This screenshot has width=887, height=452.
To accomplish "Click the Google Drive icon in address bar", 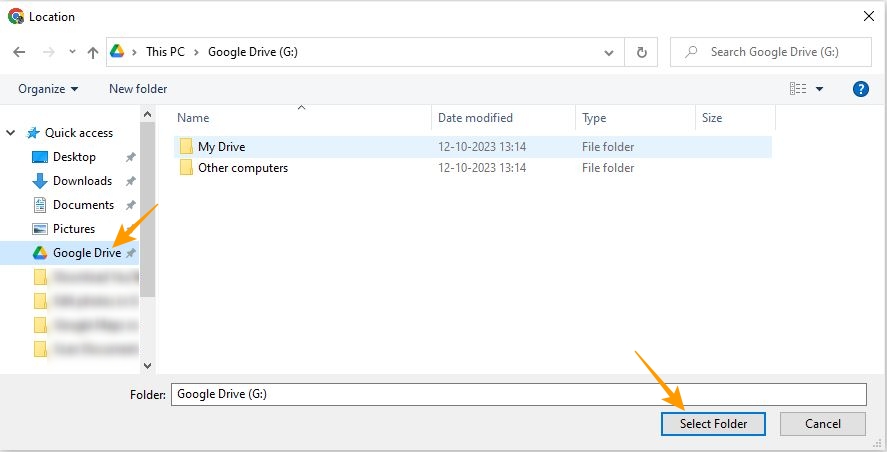I will click(117, 51).
